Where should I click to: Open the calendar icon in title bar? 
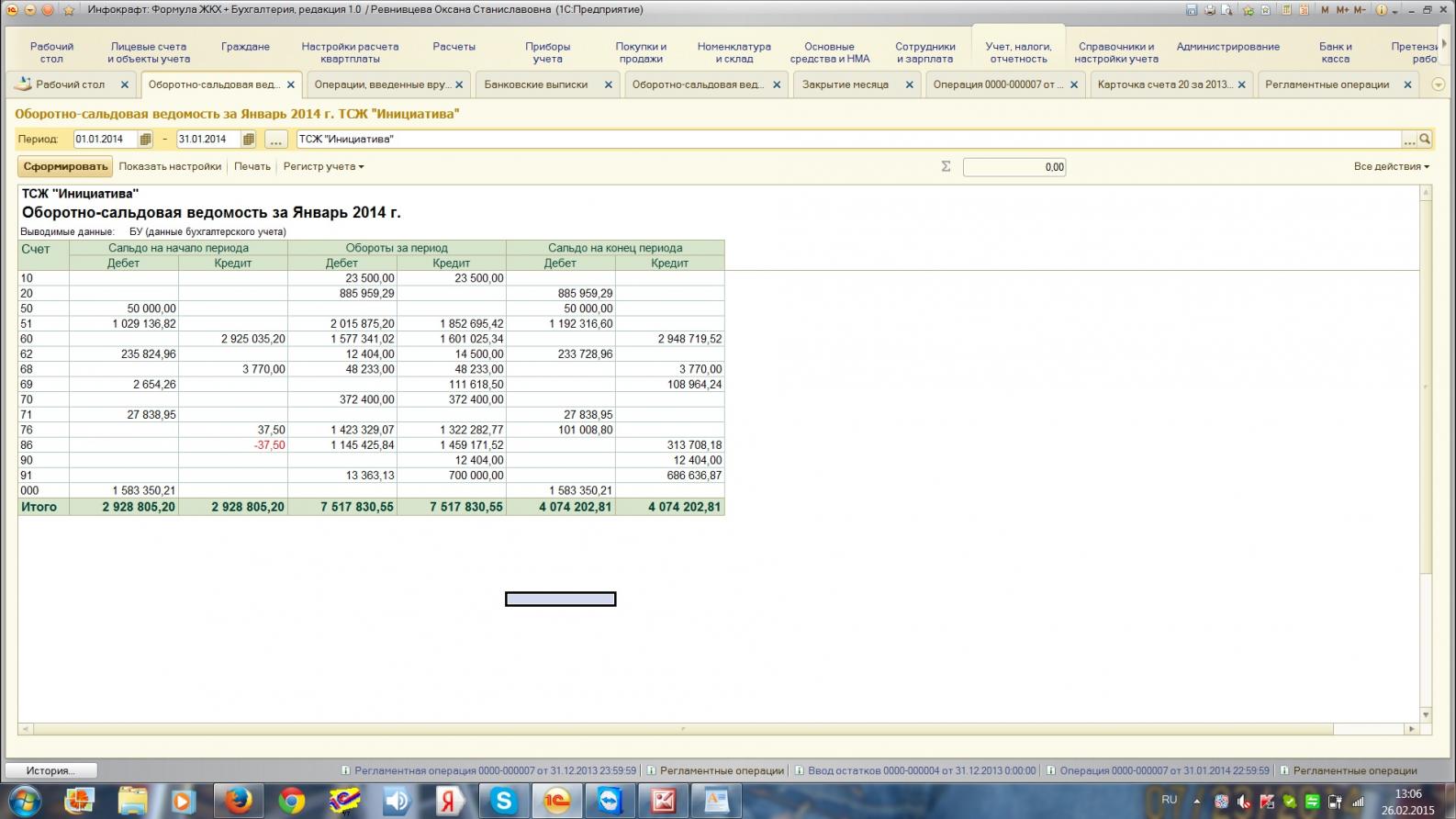coord(1304,10)
